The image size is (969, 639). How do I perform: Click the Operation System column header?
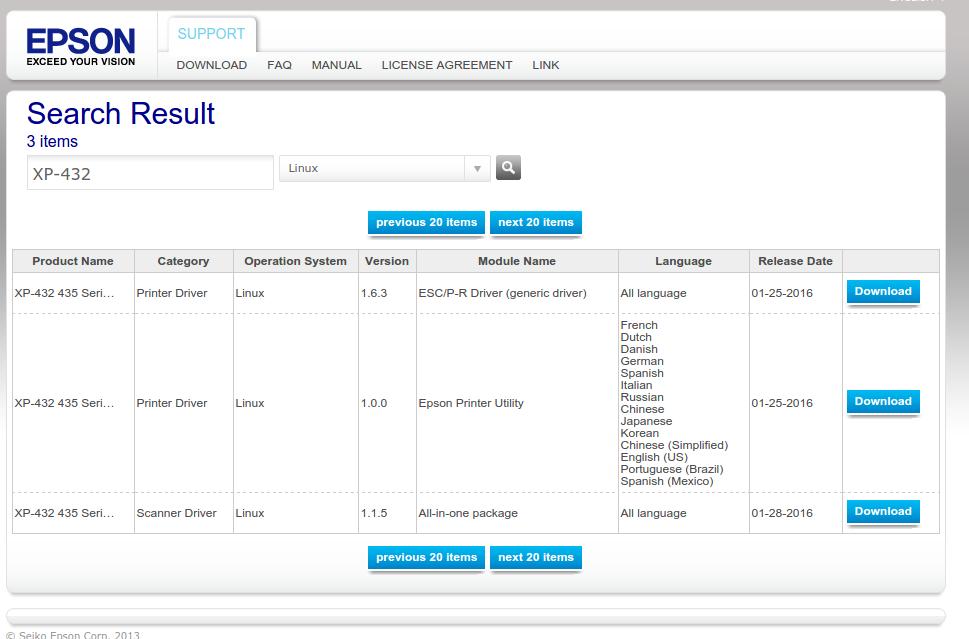295,261
